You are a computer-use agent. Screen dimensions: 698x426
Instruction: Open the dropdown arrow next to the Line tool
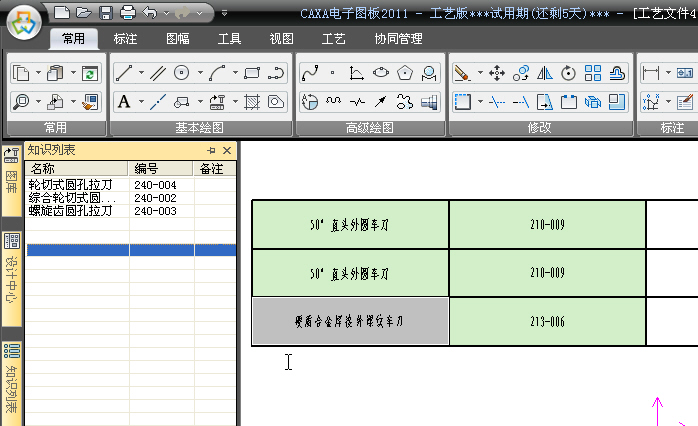click(141, 73)
